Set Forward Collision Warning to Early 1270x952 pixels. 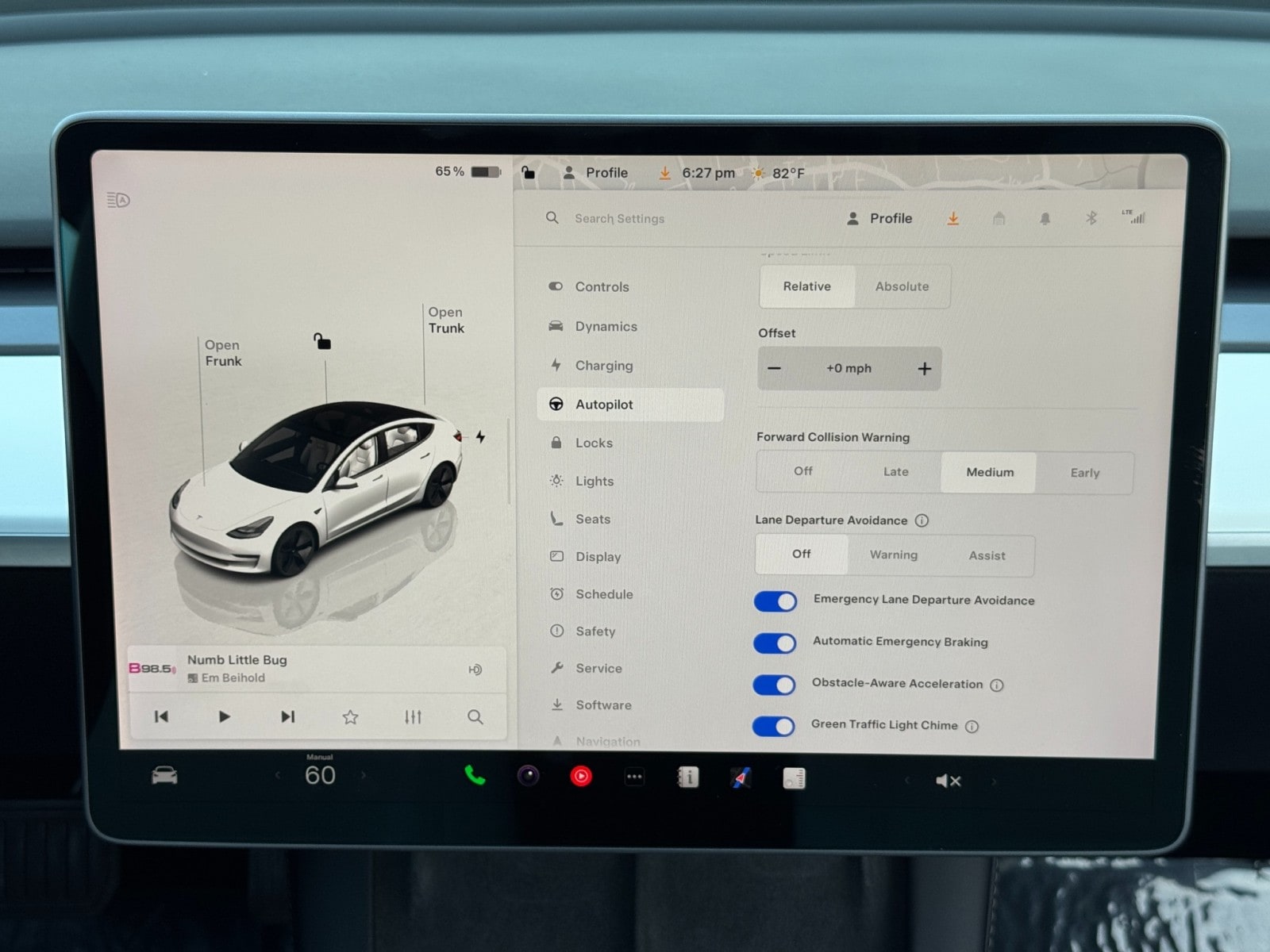pos(1084,473)
